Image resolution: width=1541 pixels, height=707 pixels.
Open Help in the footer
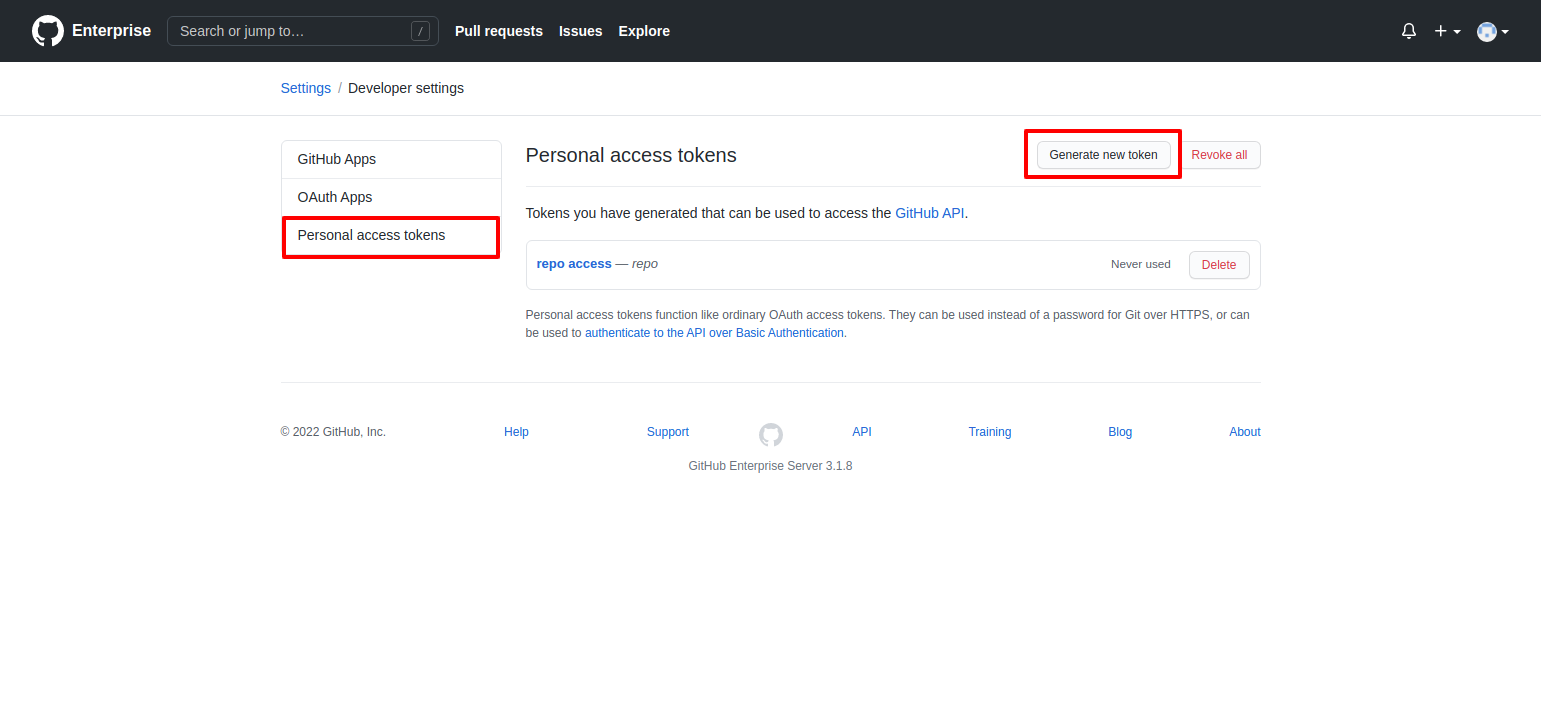[x=516, y=432]
